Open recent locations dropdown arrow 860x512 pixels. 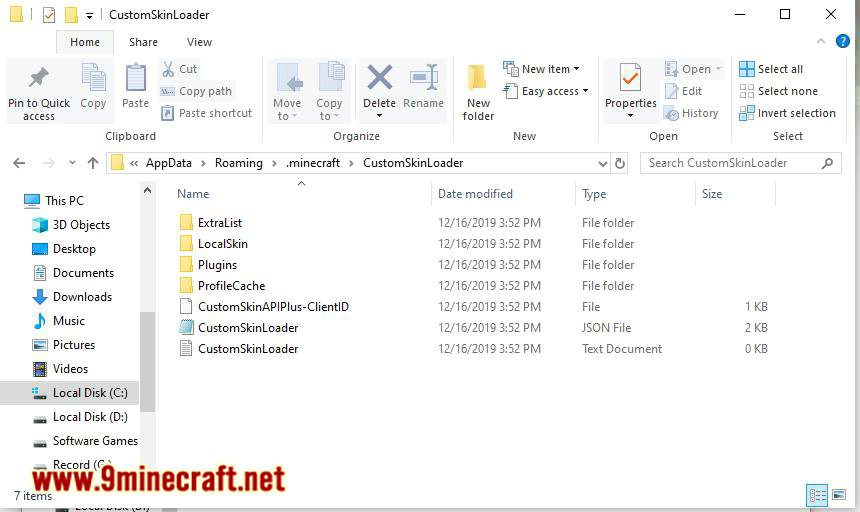click(x=72, y=163)
